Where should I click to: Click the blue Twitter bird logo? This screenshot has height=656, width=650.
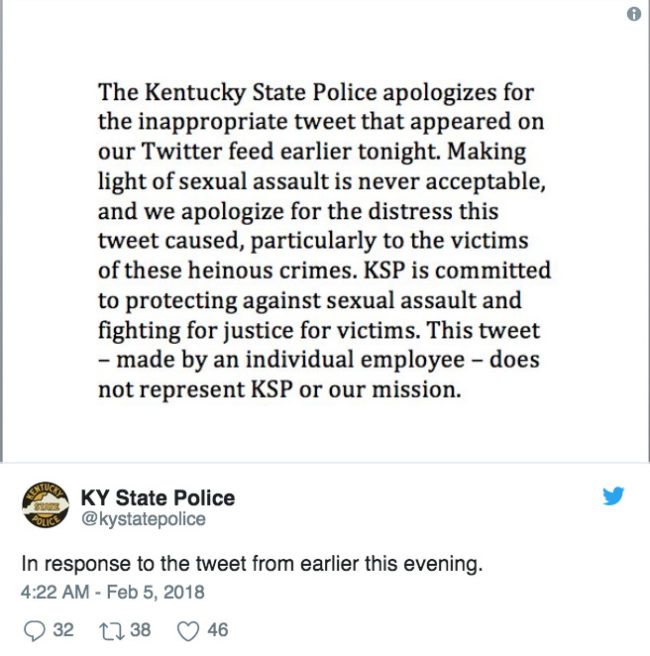click(x=613, y=496)
